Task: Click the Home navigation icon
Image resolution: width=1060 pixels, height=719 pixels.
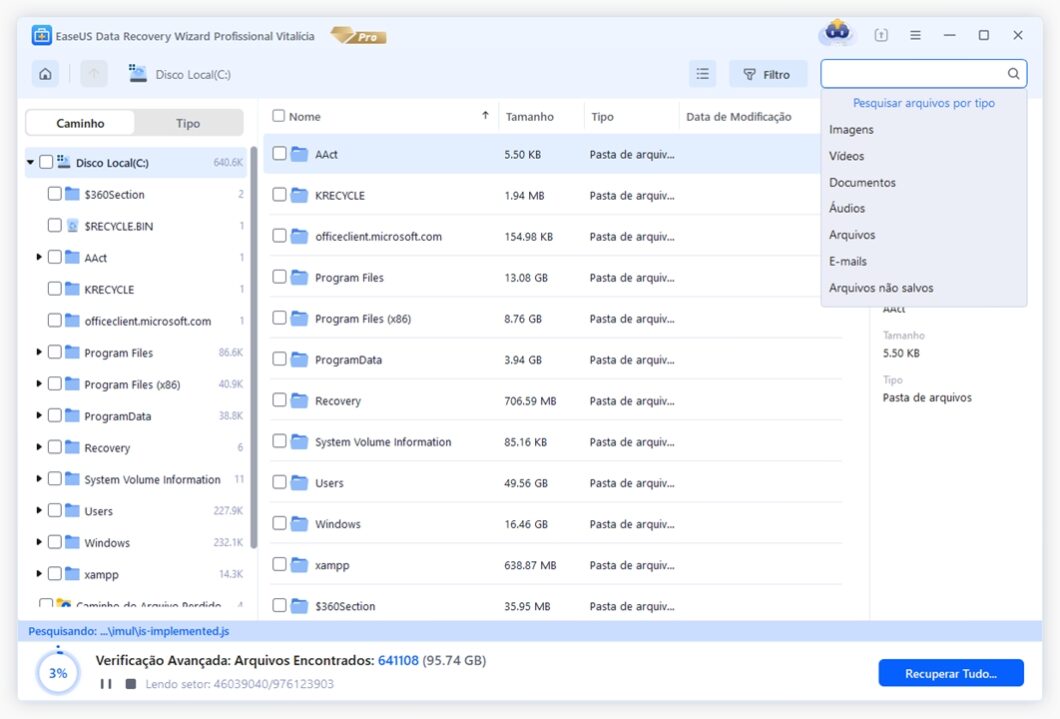Action: pyautogui.click(x=45, y=73)
